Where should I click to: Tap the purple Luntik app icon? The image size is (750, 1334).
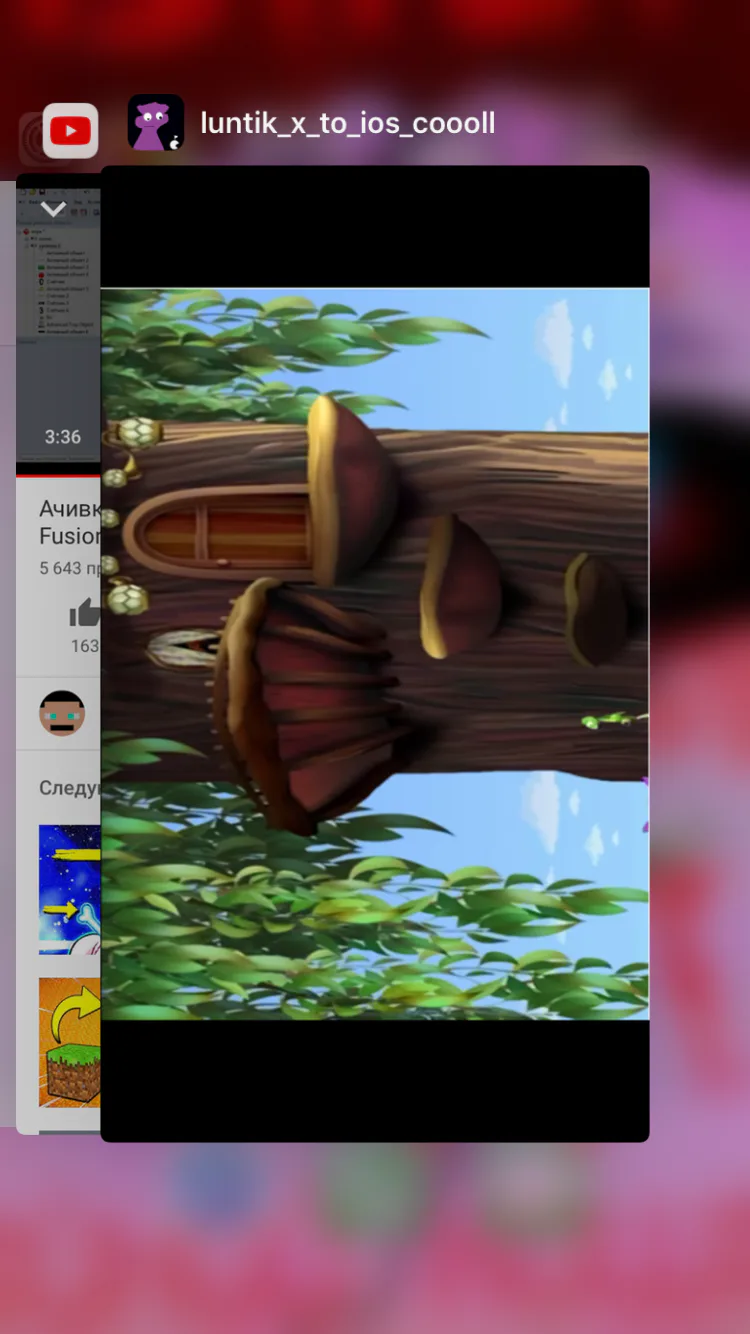tap(156, 123)
